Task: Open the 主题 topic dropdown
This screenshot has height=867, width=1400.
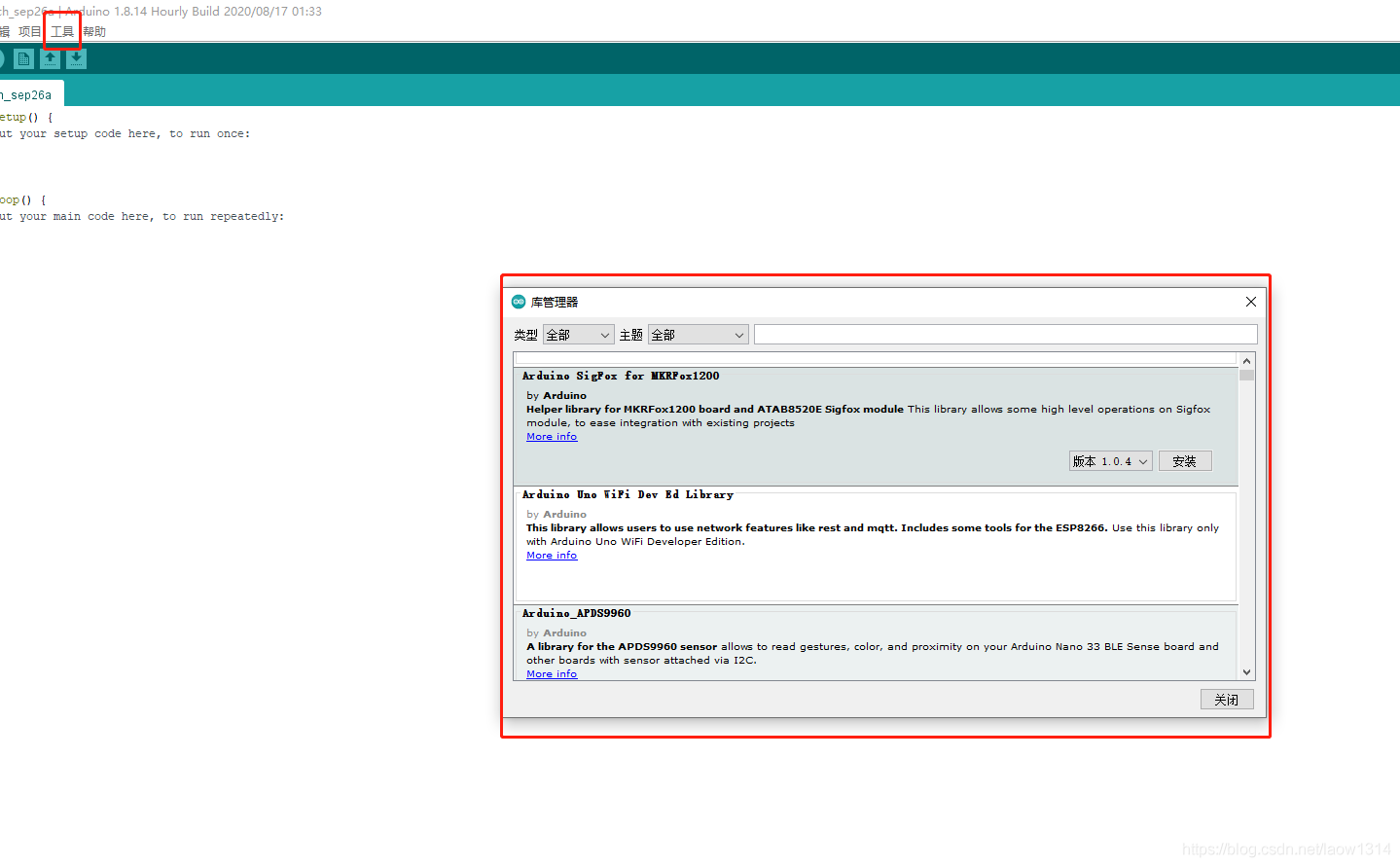Action: point(698,335)
